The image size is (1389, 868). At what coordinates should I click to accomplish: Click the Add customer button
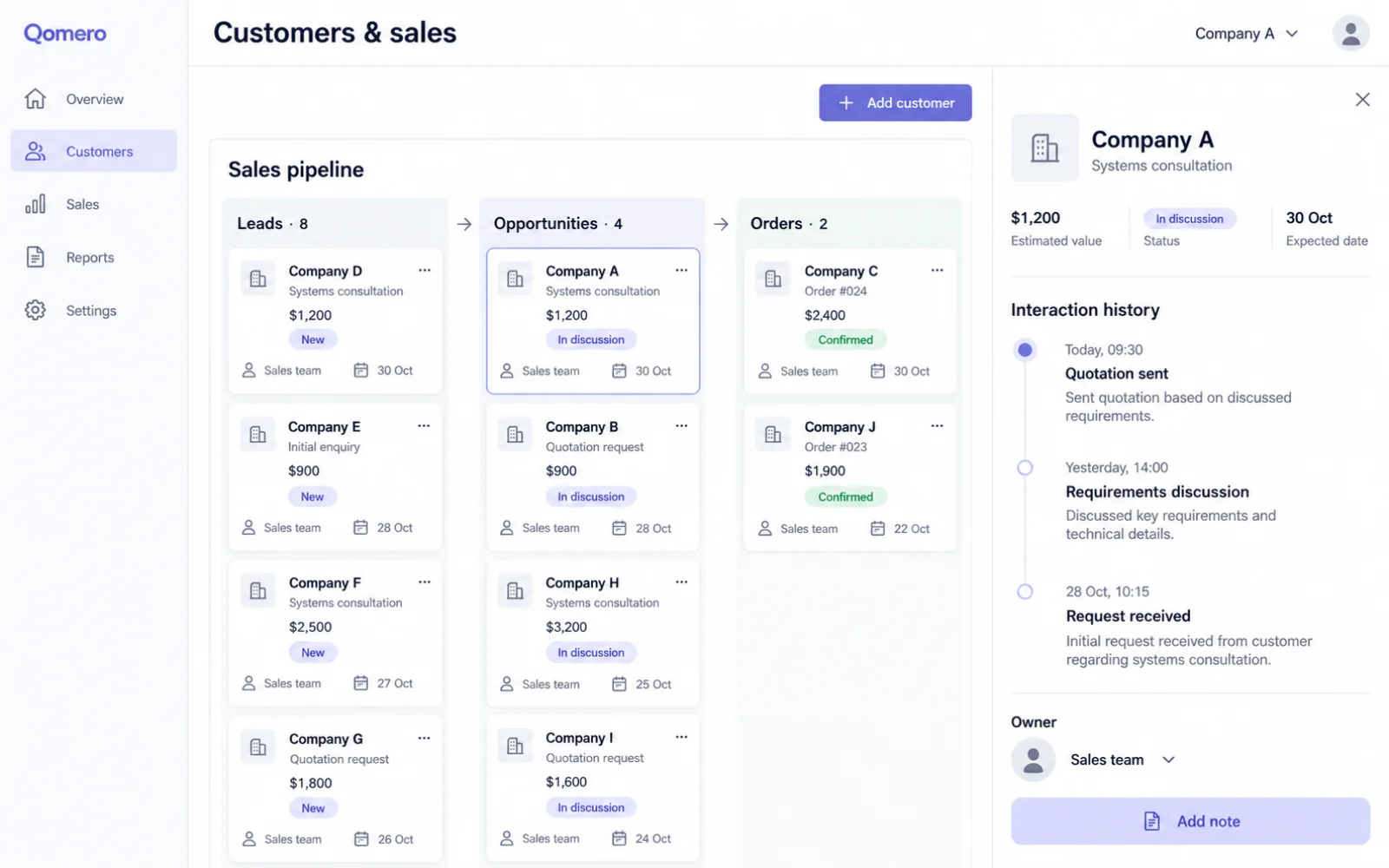[895, 102]
